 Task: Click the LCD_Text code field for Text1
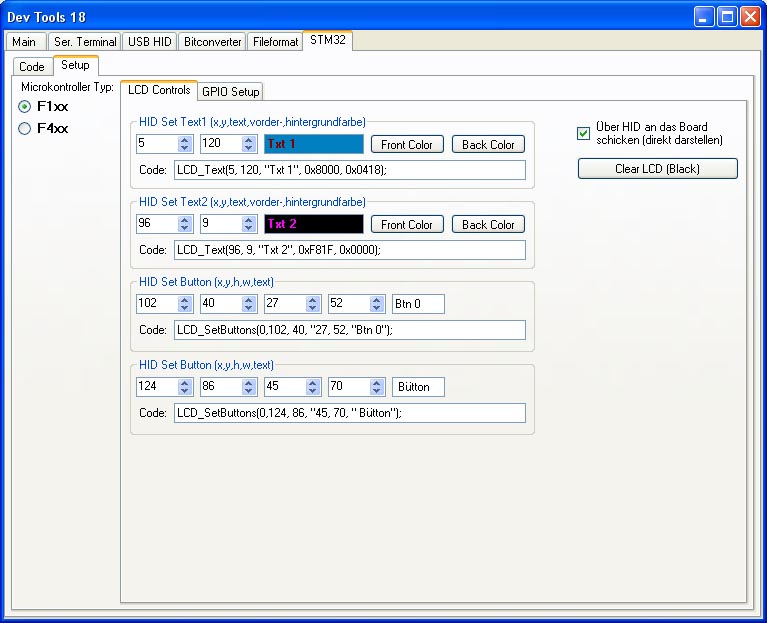tap(350, 170)
